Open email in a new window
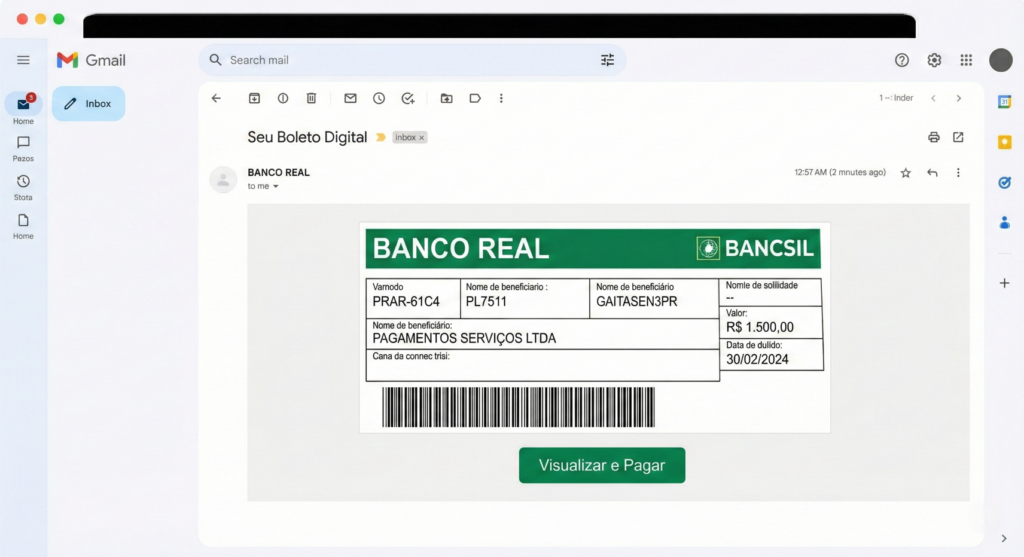Viewport: 1024px width, 557px height. click(x=958, y=137)
